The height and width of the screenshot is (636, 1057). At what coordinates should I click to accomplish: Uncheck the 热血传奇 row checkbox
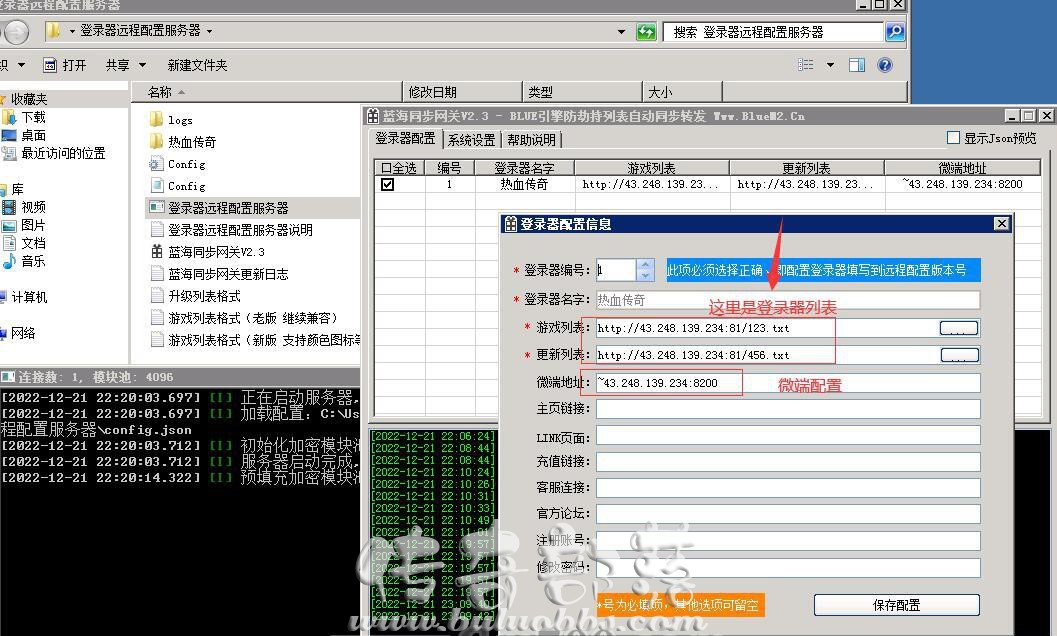tap(388, 184)
